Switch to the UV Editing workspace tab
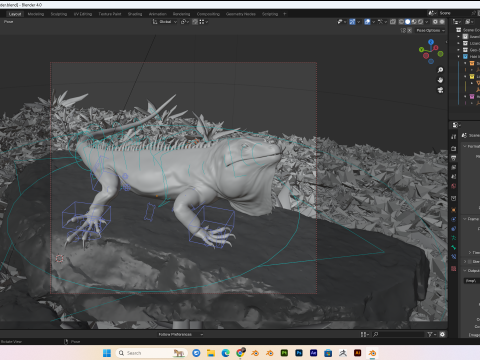Screen dimensions: 480x360 (x=83, y=14)
